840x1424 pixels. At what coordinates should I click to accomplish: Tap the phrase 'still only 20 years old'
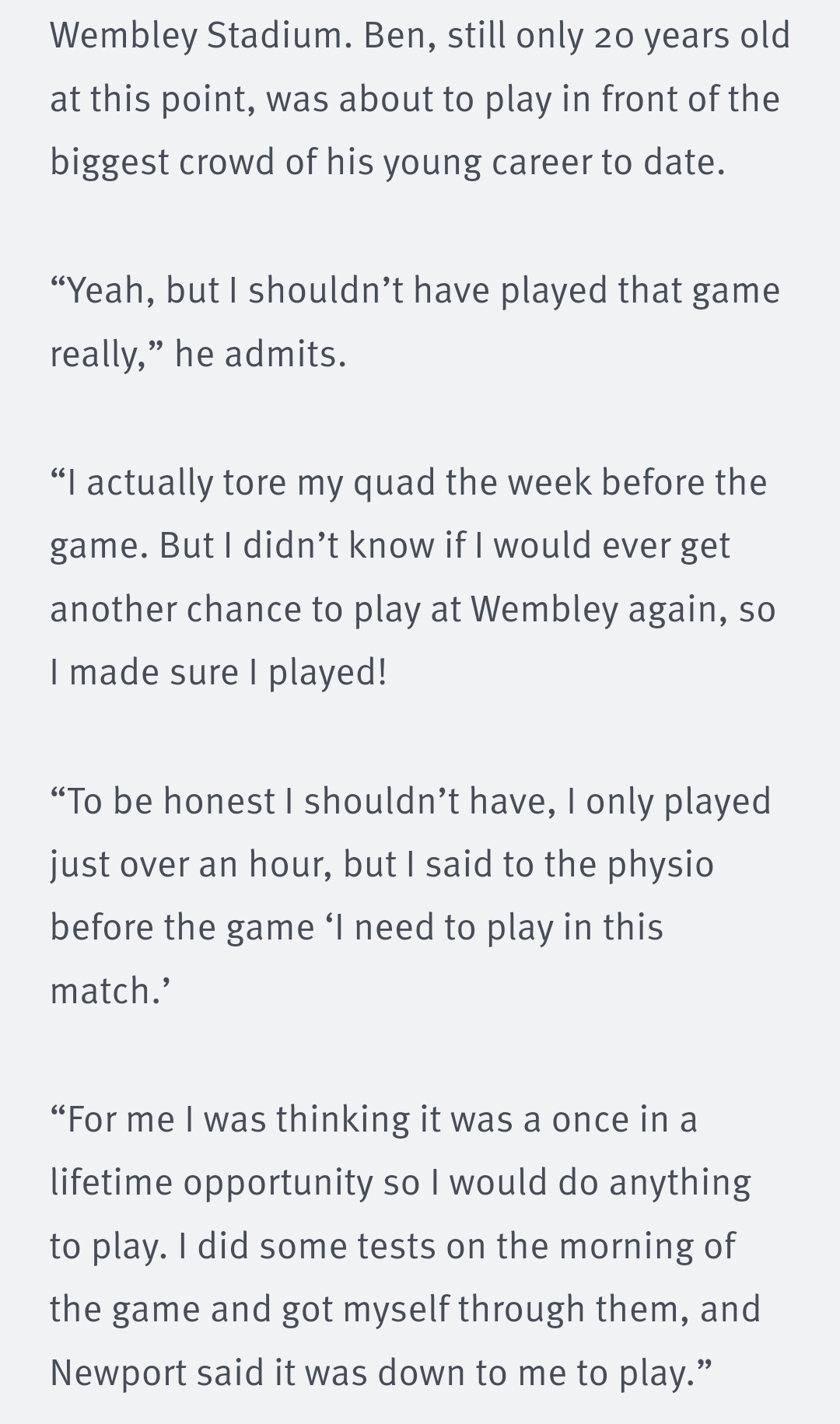pyautogui.click(x=619, y=36)
